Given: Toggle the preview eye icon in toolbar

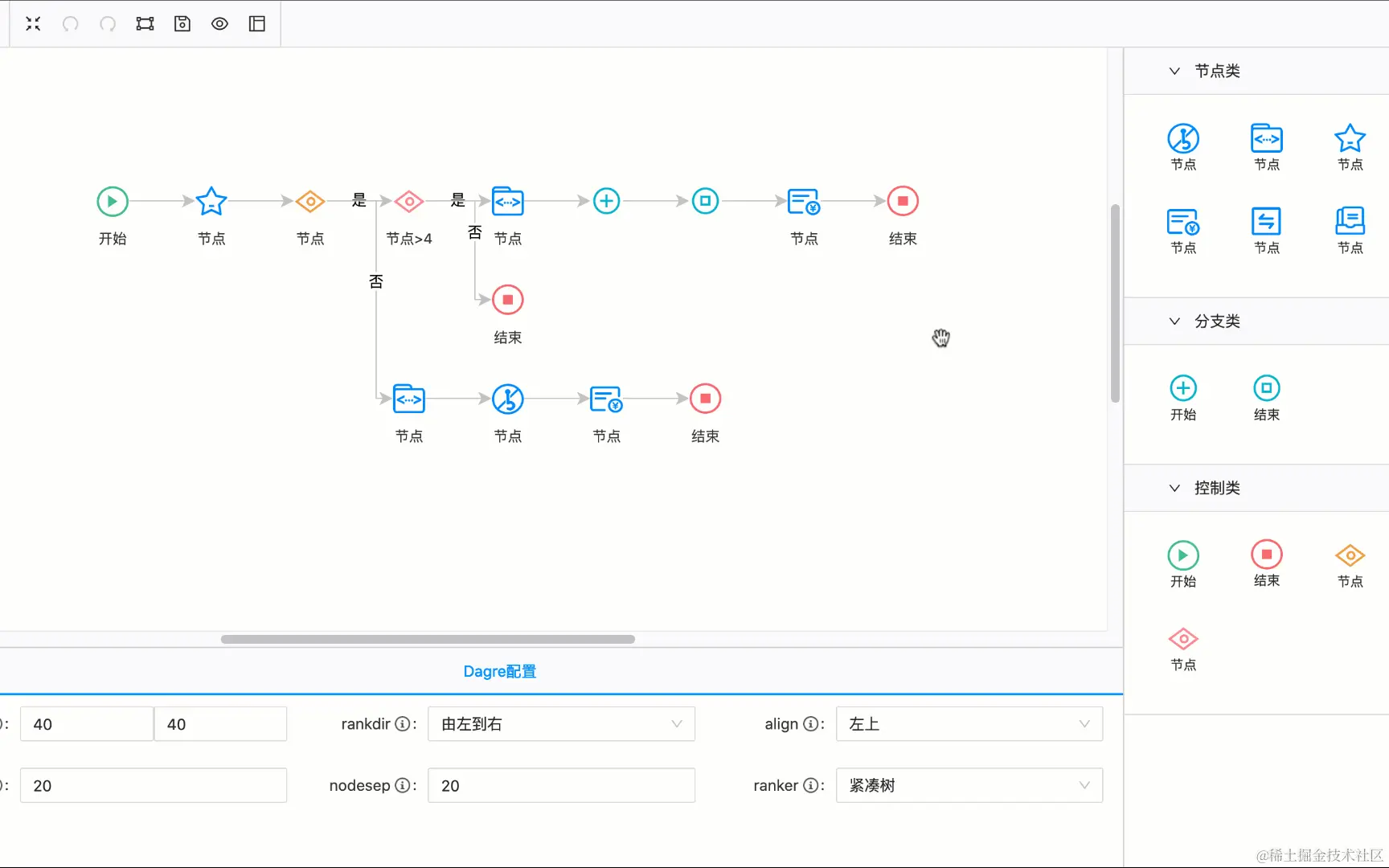Looking at the screenshot, I should (219, 24).
